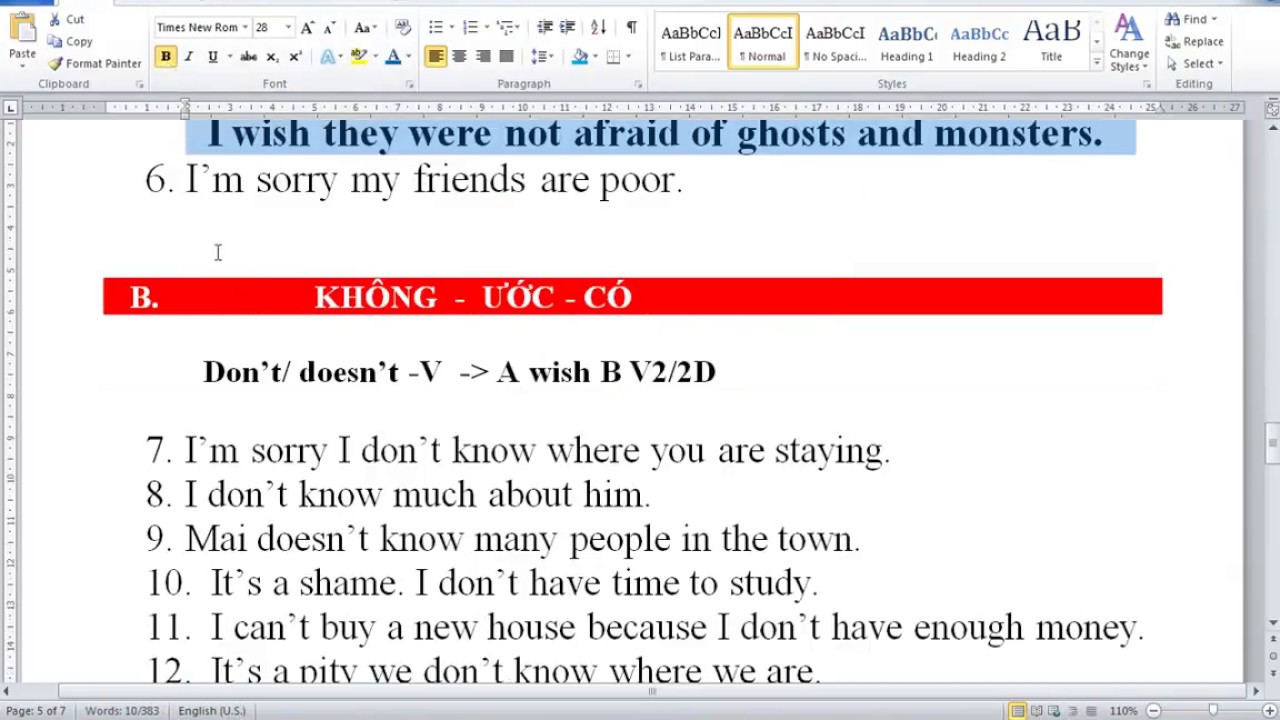
Task: Open the Change Case dropdown
Action: pos(365,27)
